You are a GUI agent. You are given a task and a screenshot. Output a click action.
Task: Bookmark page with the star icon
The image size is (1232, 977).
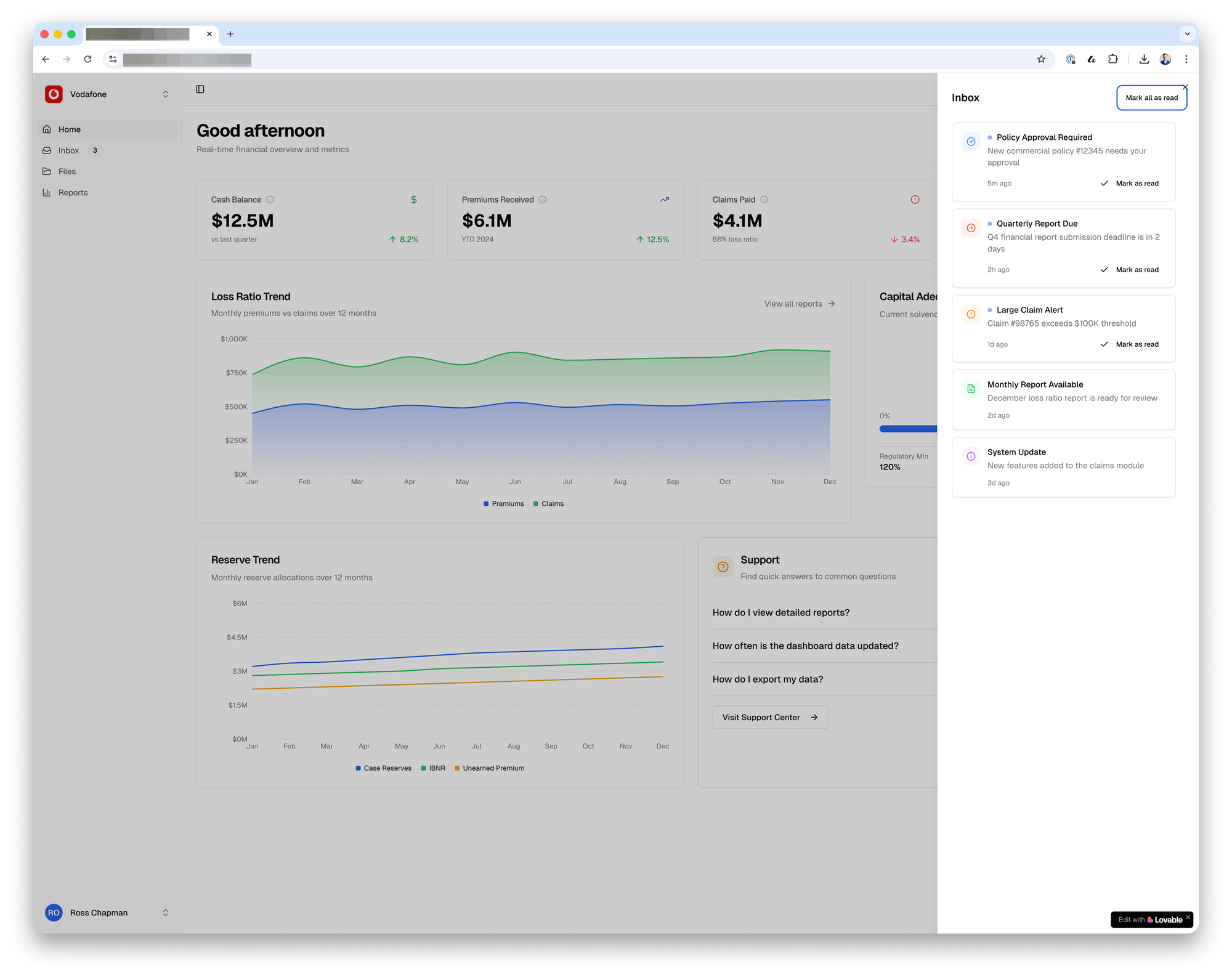pos(1041,59)
